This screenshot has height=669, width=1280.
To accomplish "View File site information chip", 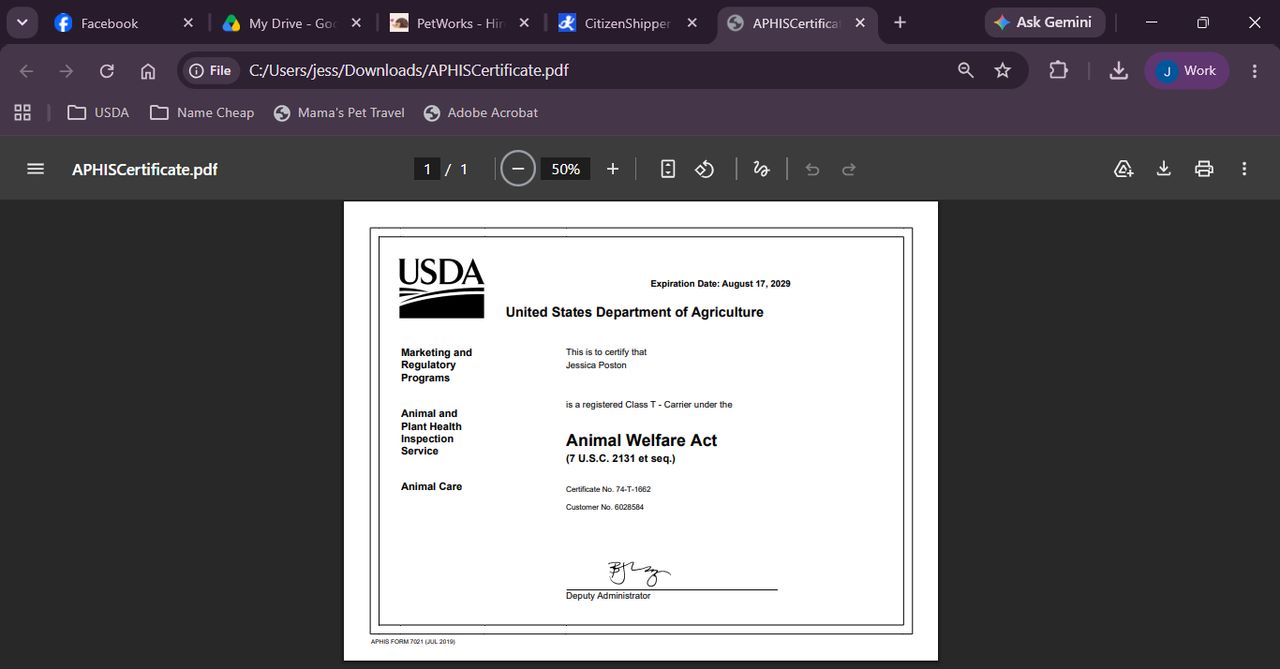I will coord(211,71).
